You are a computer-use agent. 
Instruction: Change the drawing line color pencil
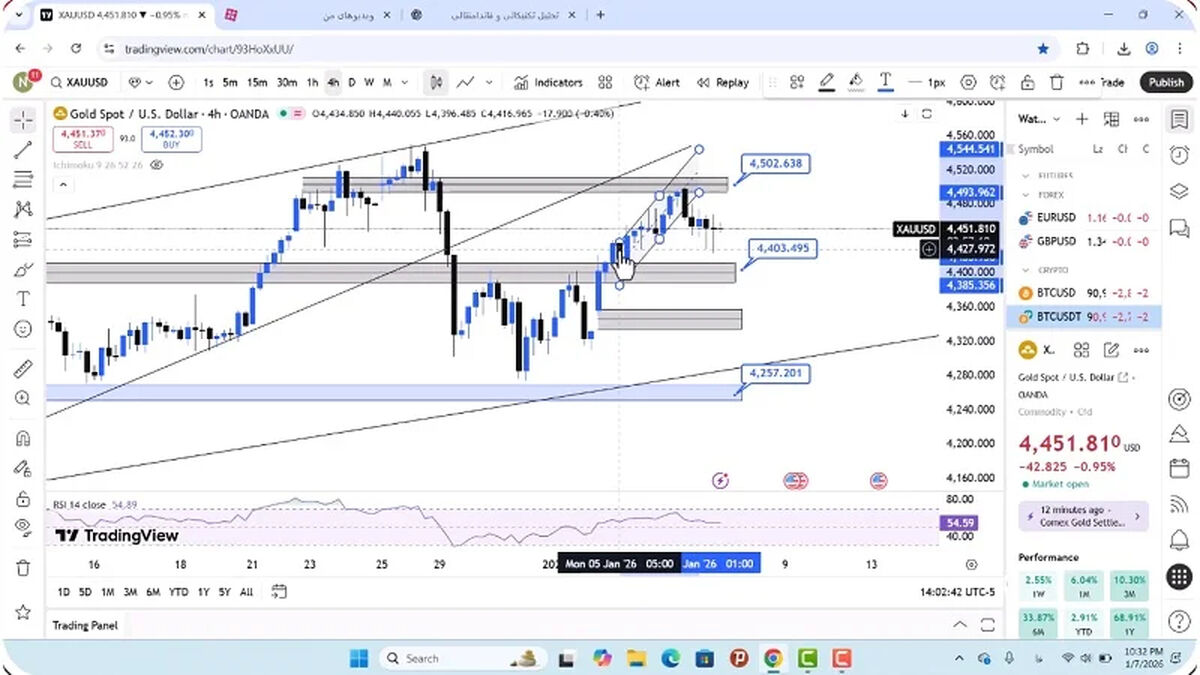[x=826, y=83]
